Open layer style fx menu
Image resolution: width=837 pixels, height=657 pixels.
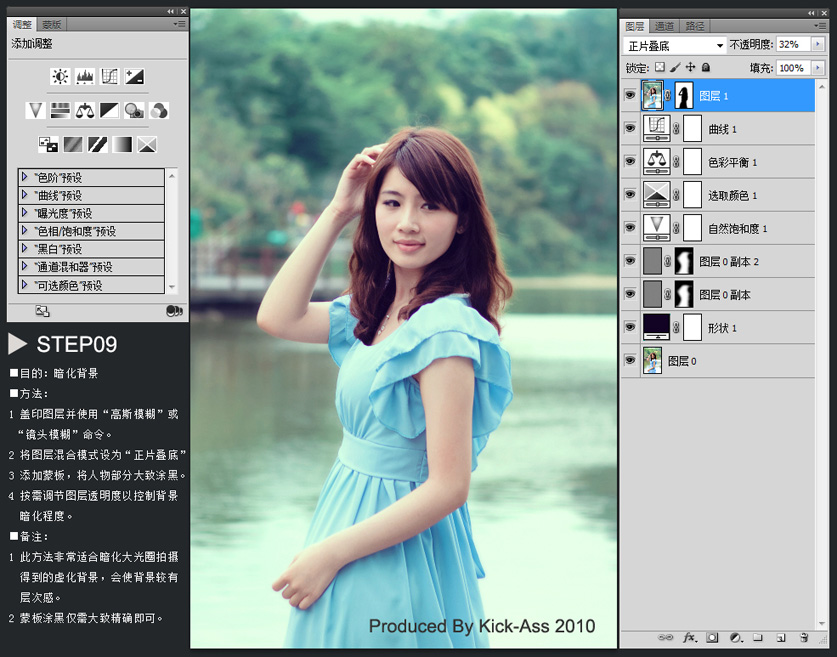coord(689,637)
